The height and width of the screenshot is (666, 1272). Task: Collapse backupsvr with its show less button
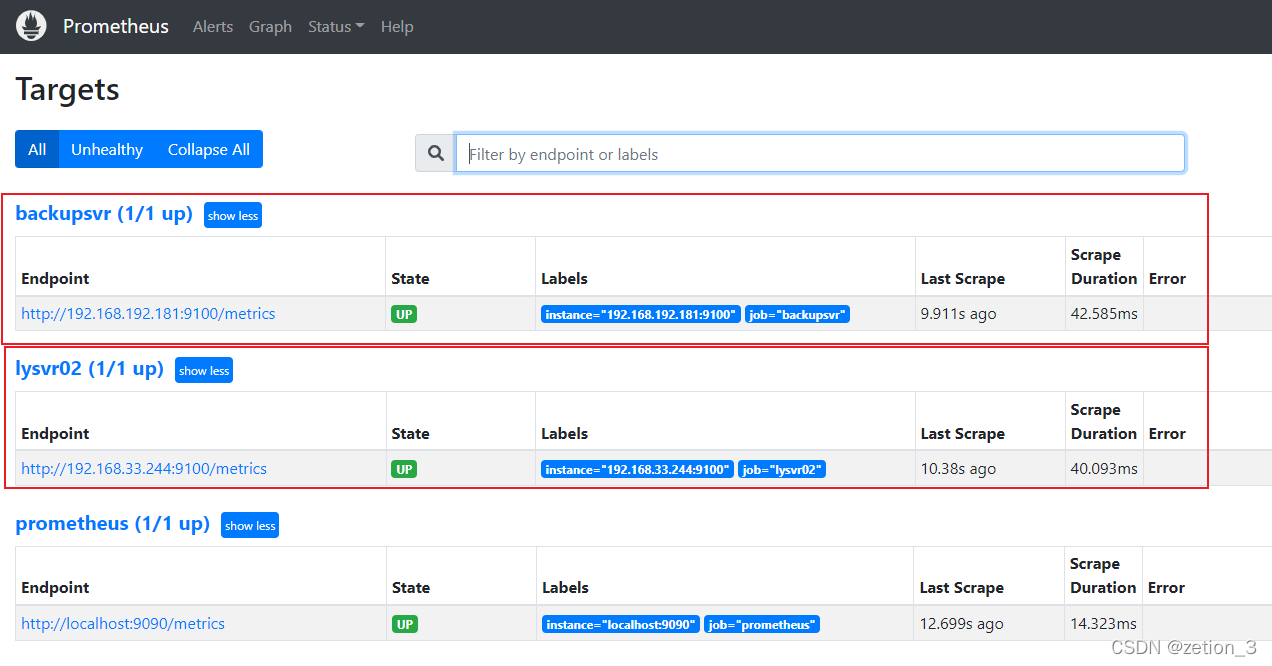click(x=233, y=215)
